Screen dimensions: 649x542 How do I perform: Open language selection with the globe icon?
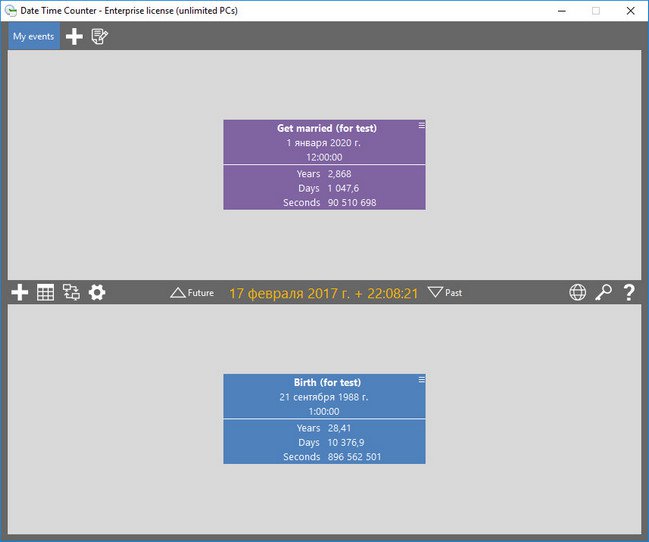coord(577,292)
